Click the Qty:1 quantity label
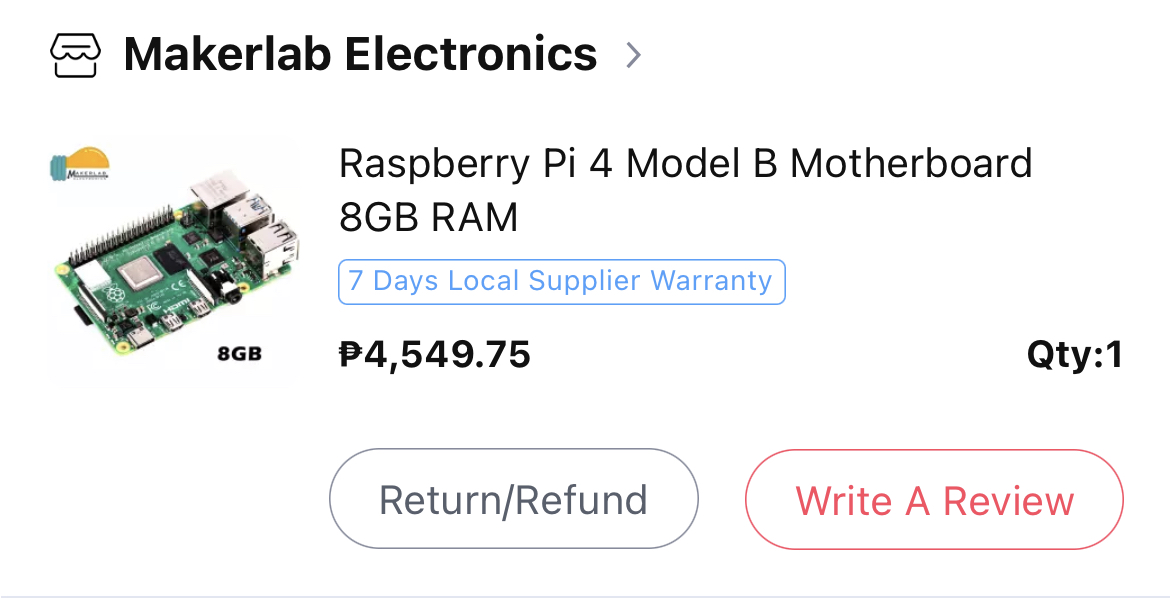Screen dimensions: 1170x600 1074,354
